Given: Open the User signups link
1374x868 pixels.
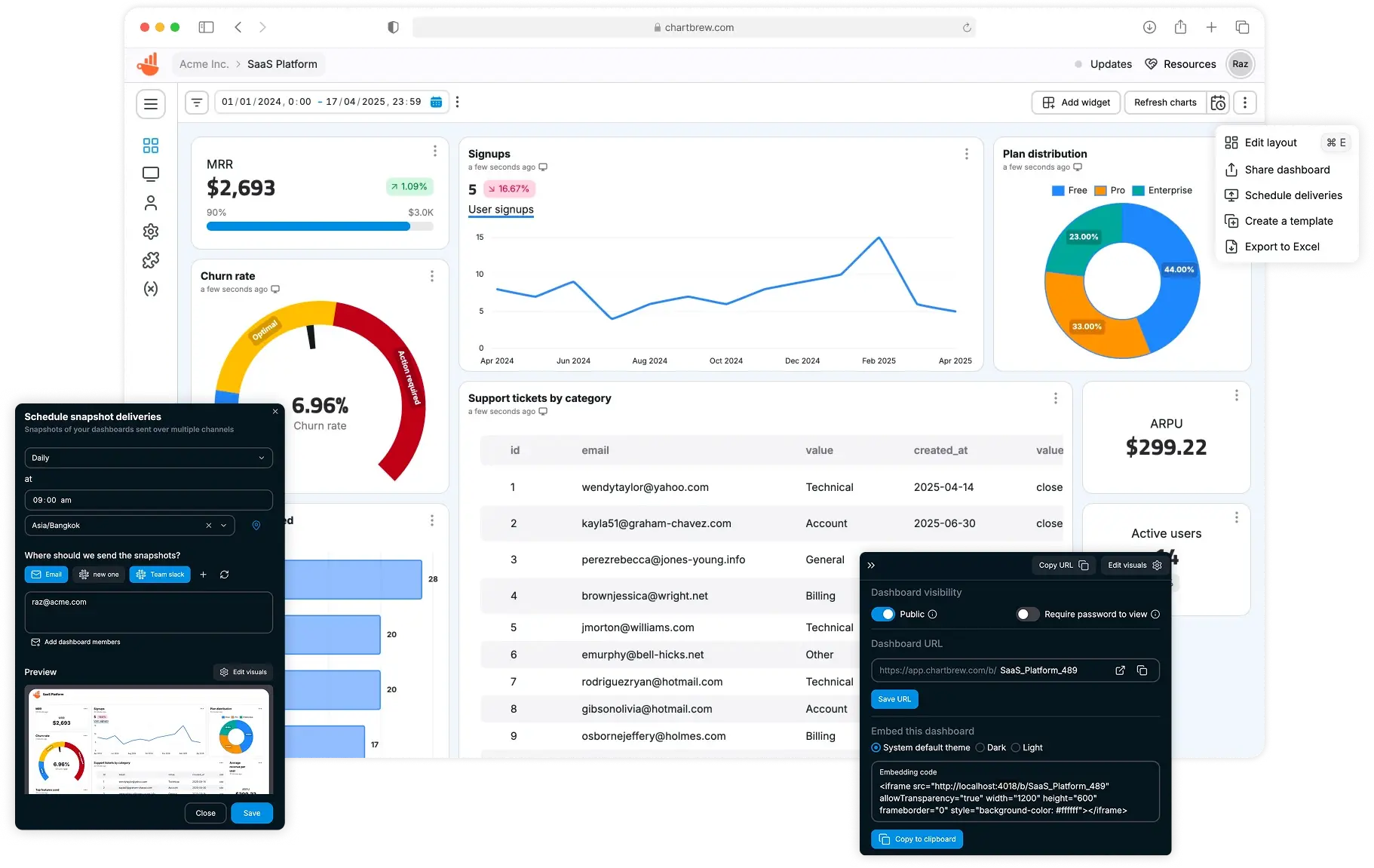Looking at the screenshot, I should pyautogui.click(x=500, y=210).
